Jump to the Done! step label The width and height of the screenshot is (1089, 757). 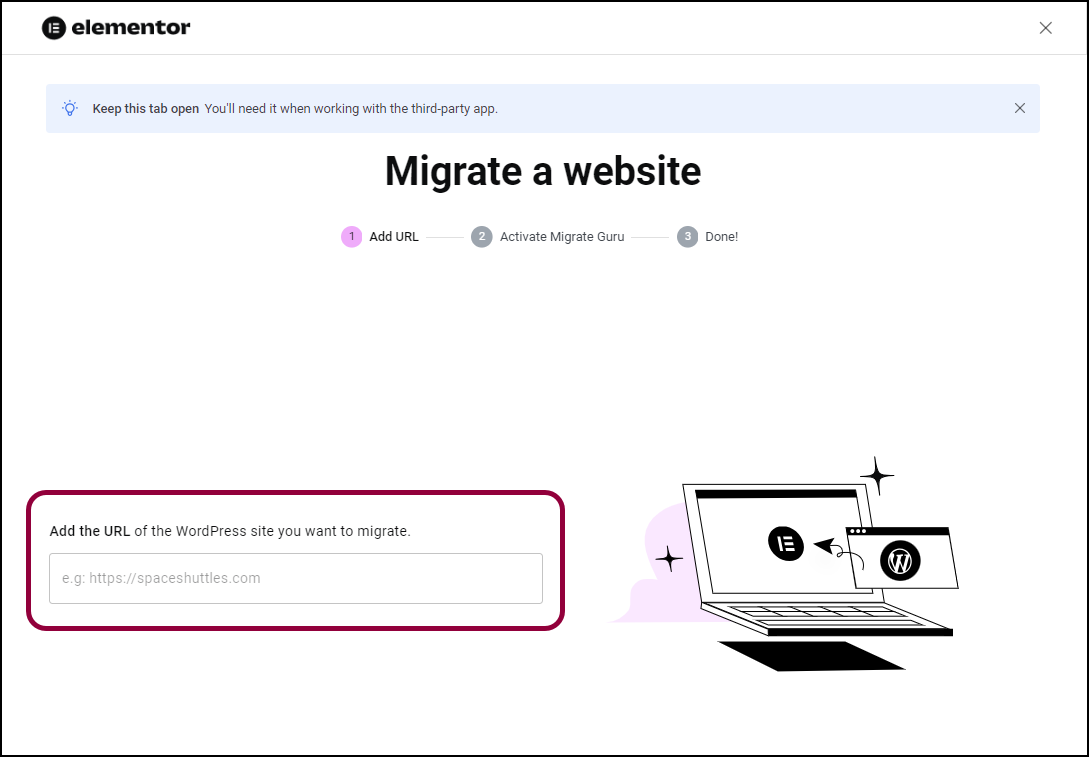tap(721, 237)
